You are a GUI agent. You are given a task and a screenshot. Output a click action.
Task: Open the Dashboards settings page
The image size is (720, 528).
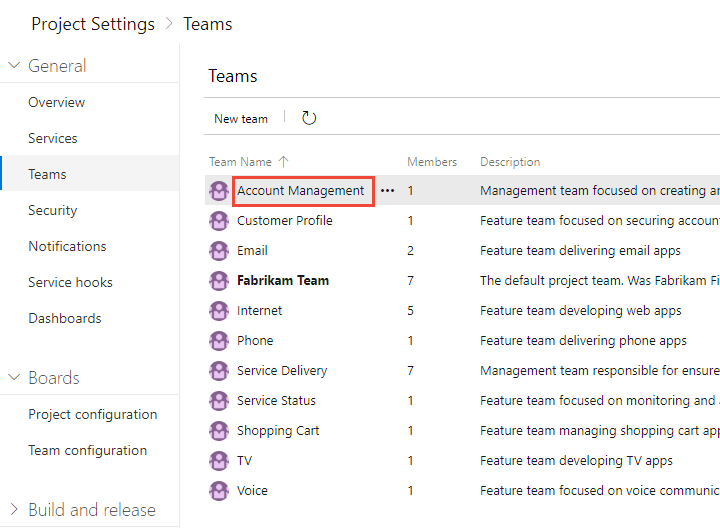pos(65,318)
